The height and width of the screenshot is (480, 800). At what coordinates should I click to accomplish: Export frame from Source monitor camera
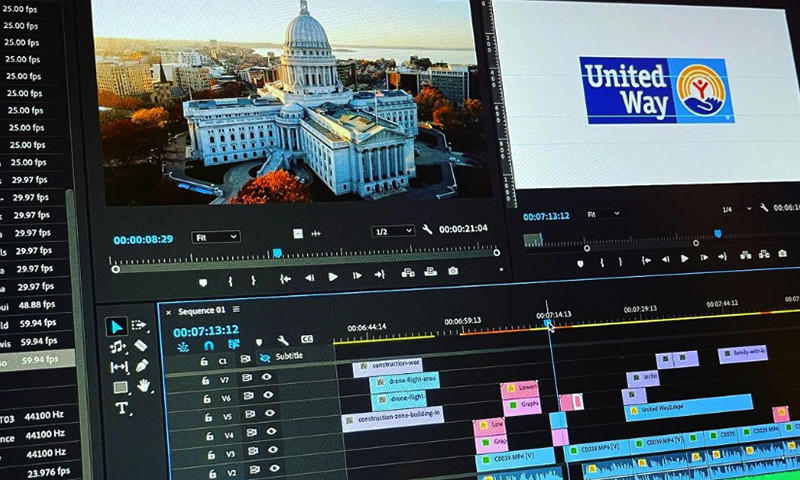pyautogui.click(x=453, y=271)
